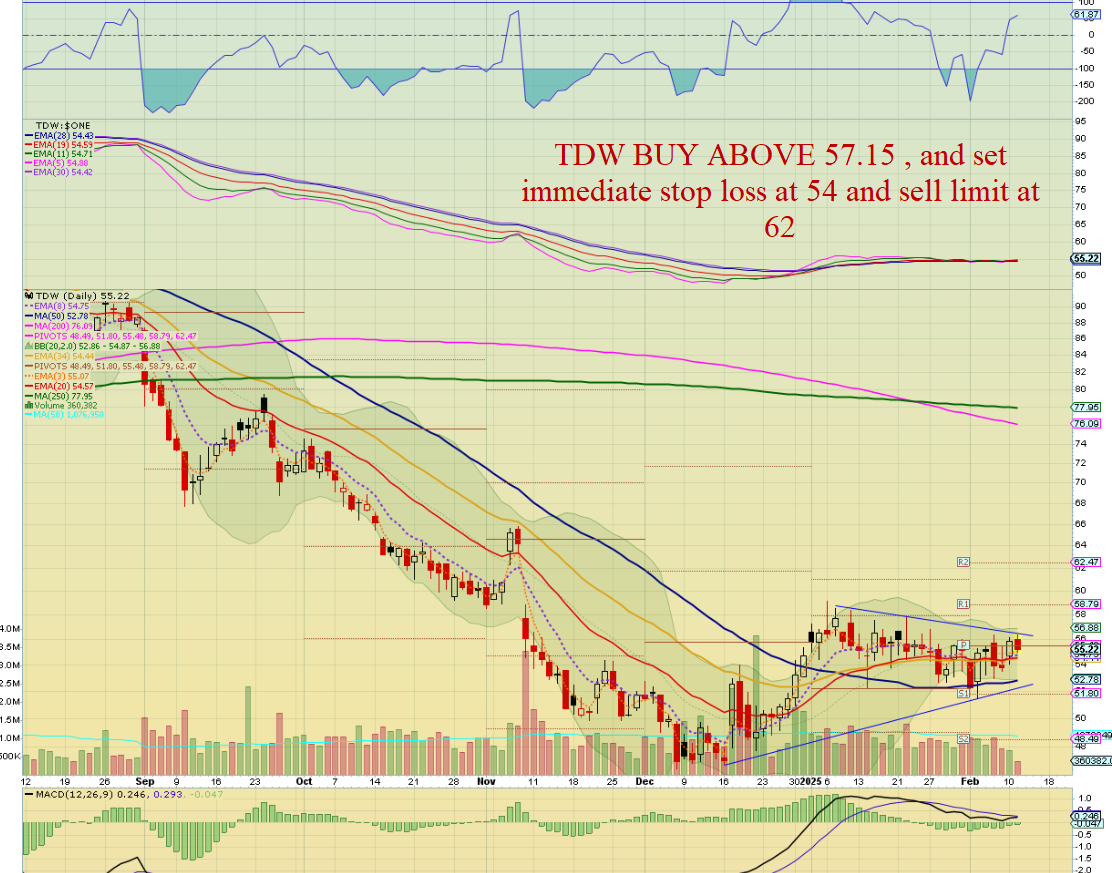Click the TDW (Daily) 55.22 chart title
Image resolution: width=1112 pixels, height=873 pixels.
pyautogui.click(x=82, y=295)
